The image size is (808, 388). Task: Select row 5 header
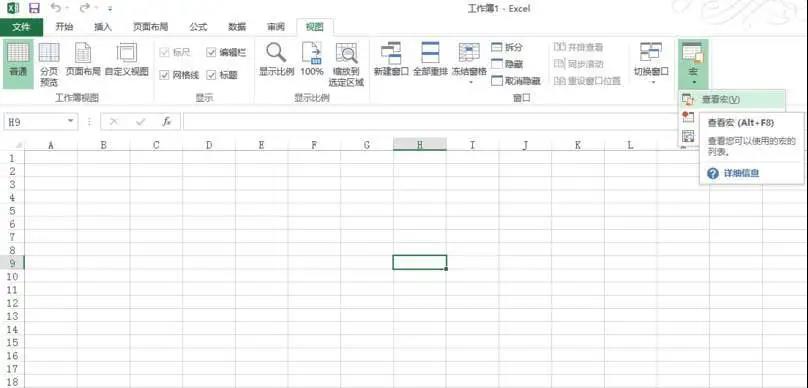(x=12, y=210)
